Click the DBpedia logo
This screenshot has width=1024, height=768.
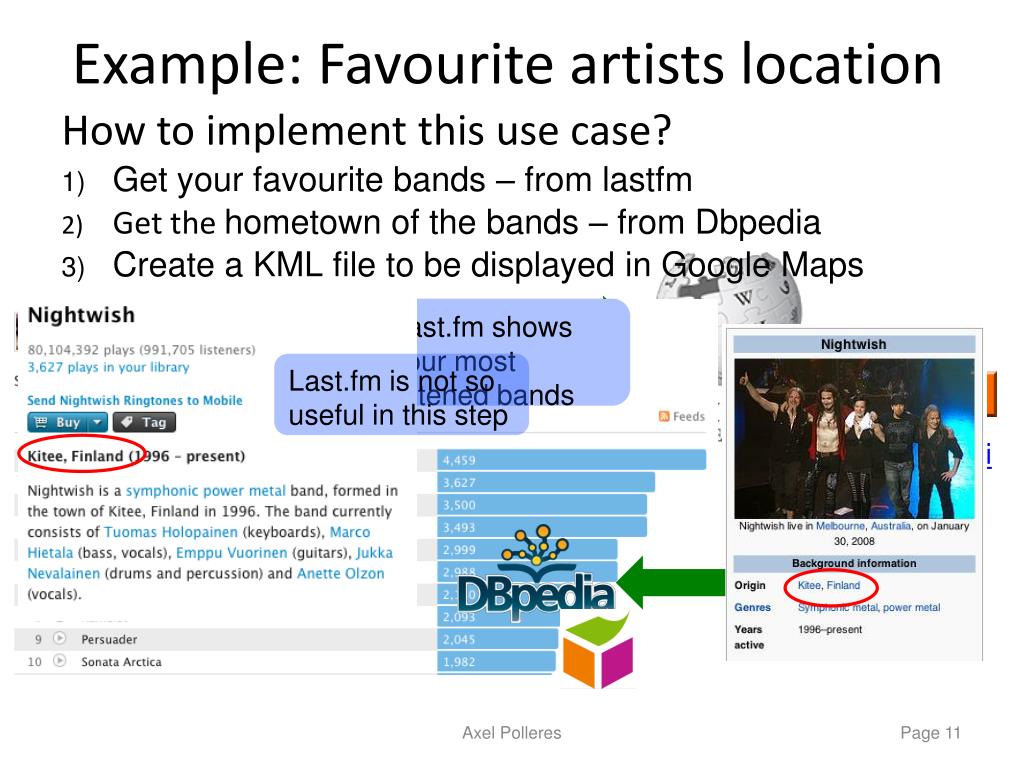537,575
